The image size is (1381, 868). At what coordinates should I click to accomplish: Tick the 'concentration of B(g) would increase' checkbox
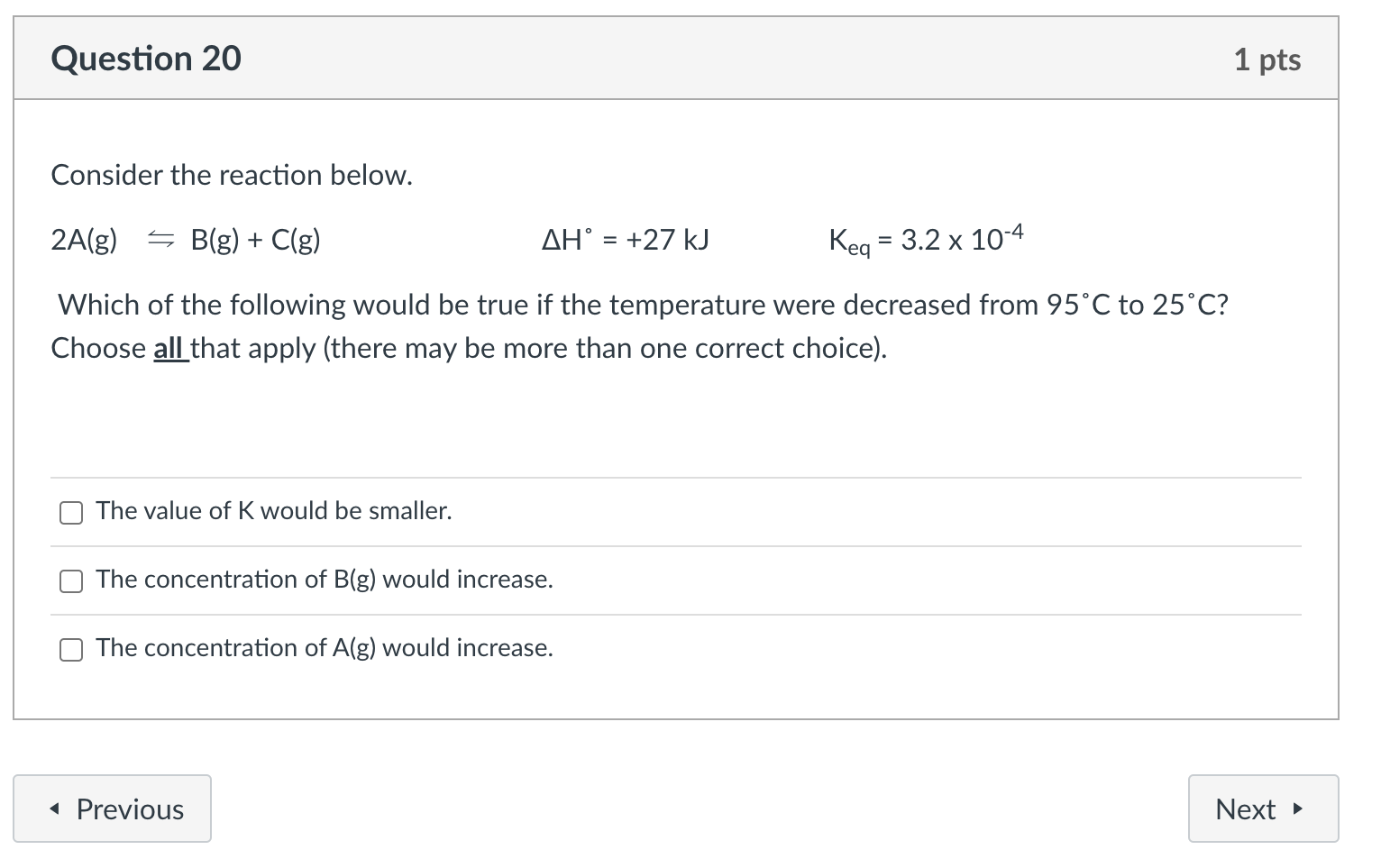tap(71, 581)
